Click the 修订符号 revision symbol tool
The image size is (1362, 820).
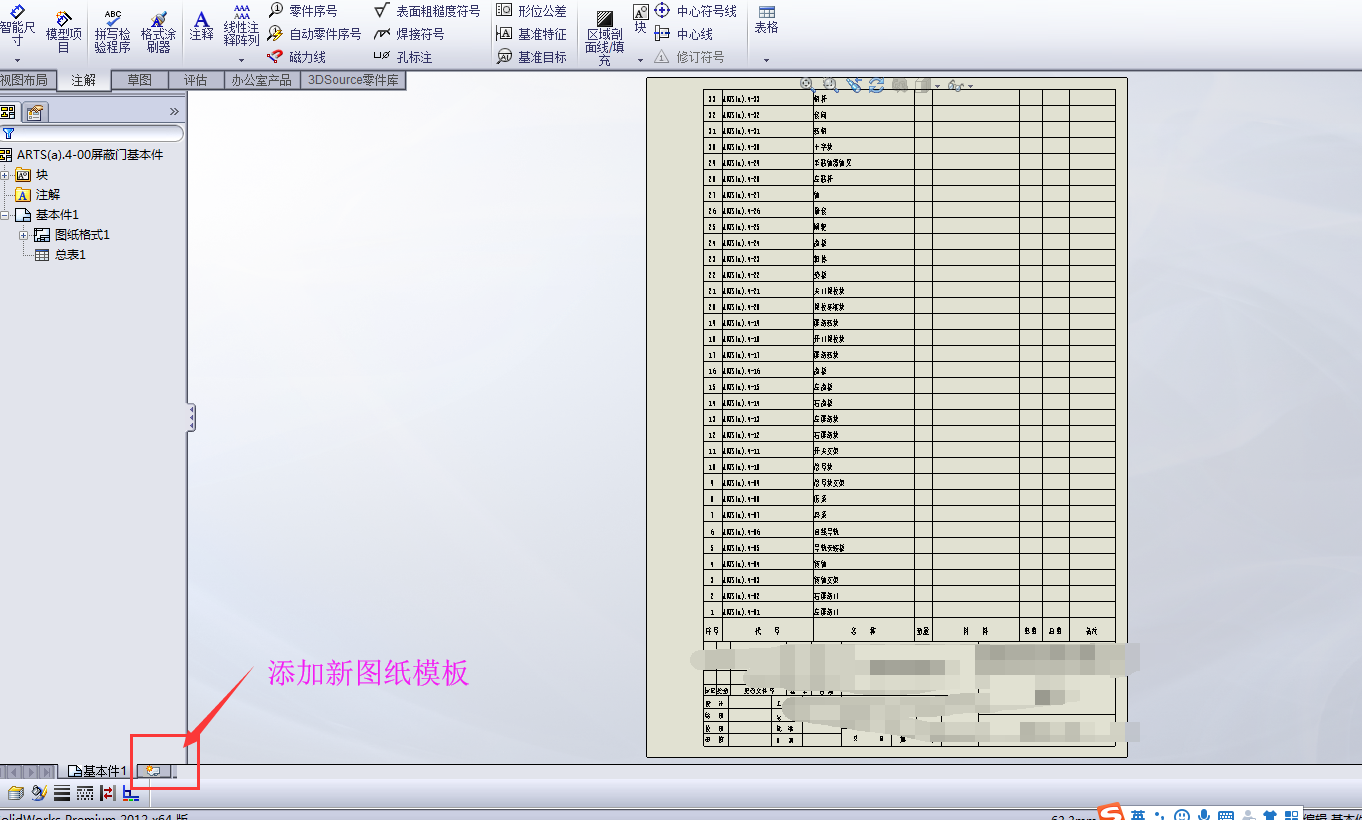pyautogui.click(x=690, y=57)
